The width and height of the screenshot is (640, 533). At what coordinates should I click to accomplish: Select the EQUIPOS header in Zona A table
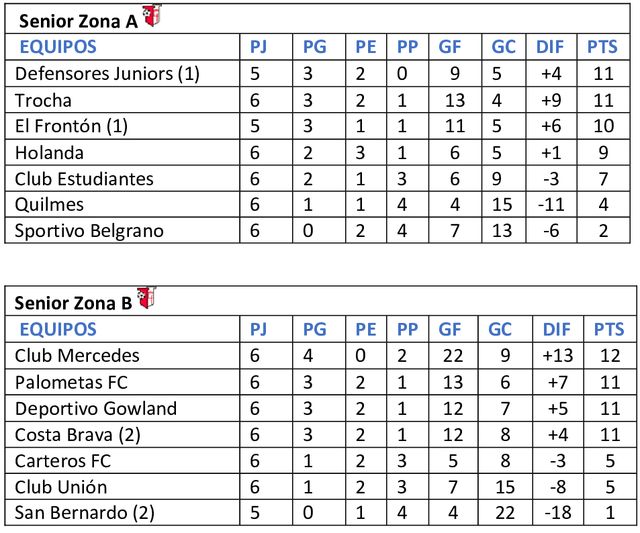(x=58, y=47)
